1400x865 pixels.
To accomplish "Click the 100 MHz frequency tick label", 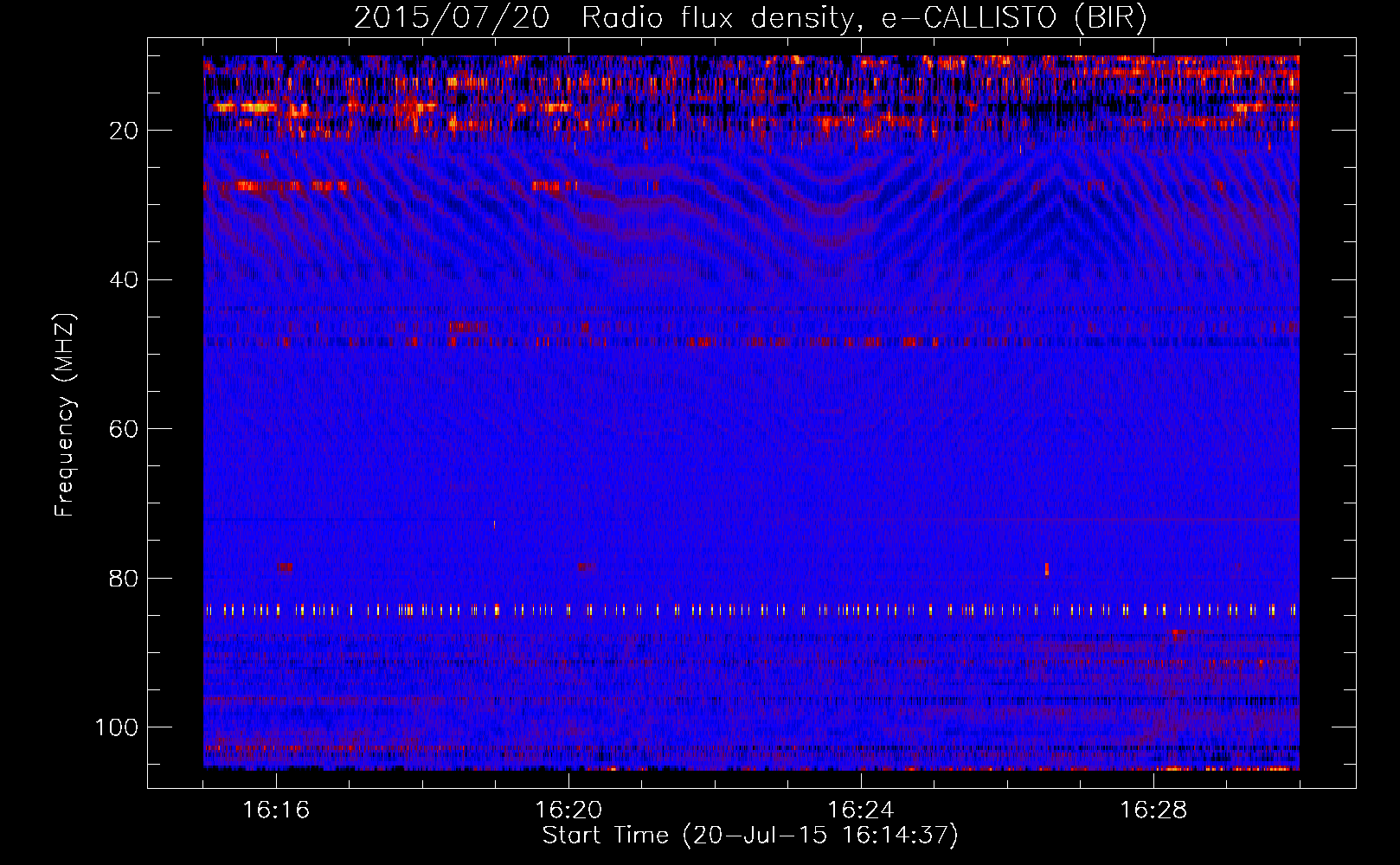I will (117, 727).
